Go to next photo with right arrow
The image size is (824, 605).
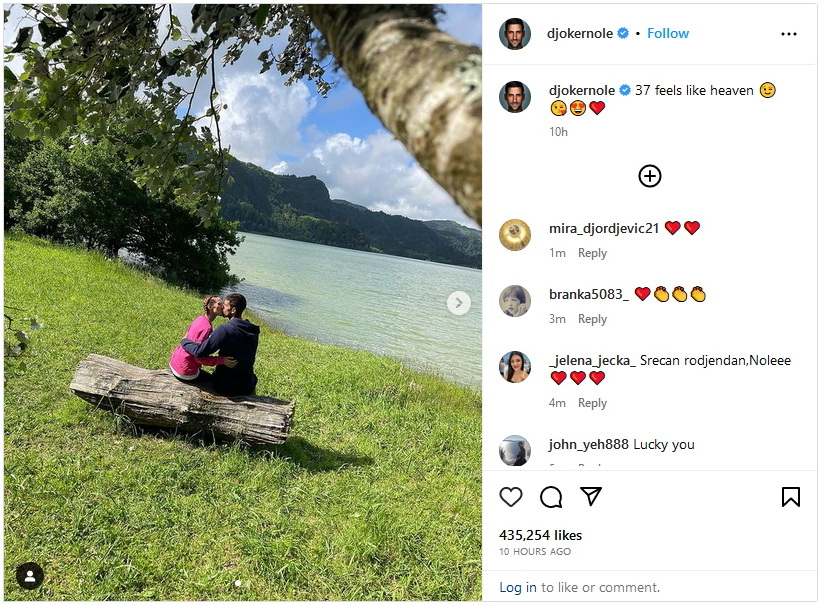pyautogui.click(x=459, y=303)
